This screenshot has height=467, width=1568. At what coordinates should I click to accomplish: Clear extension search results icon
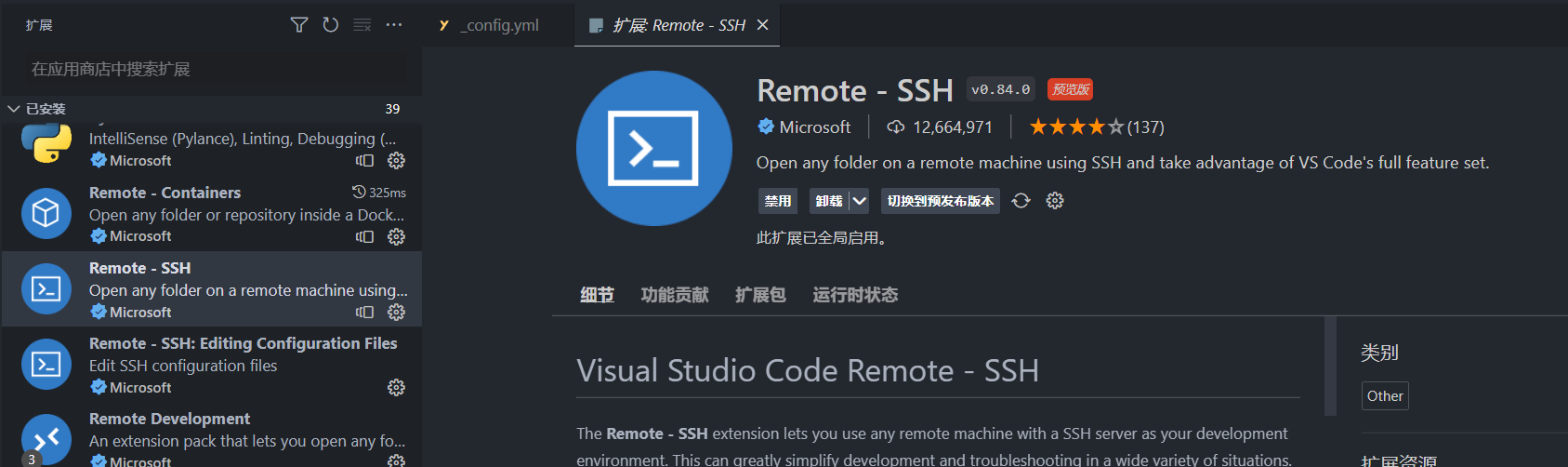tap(362, 25)
